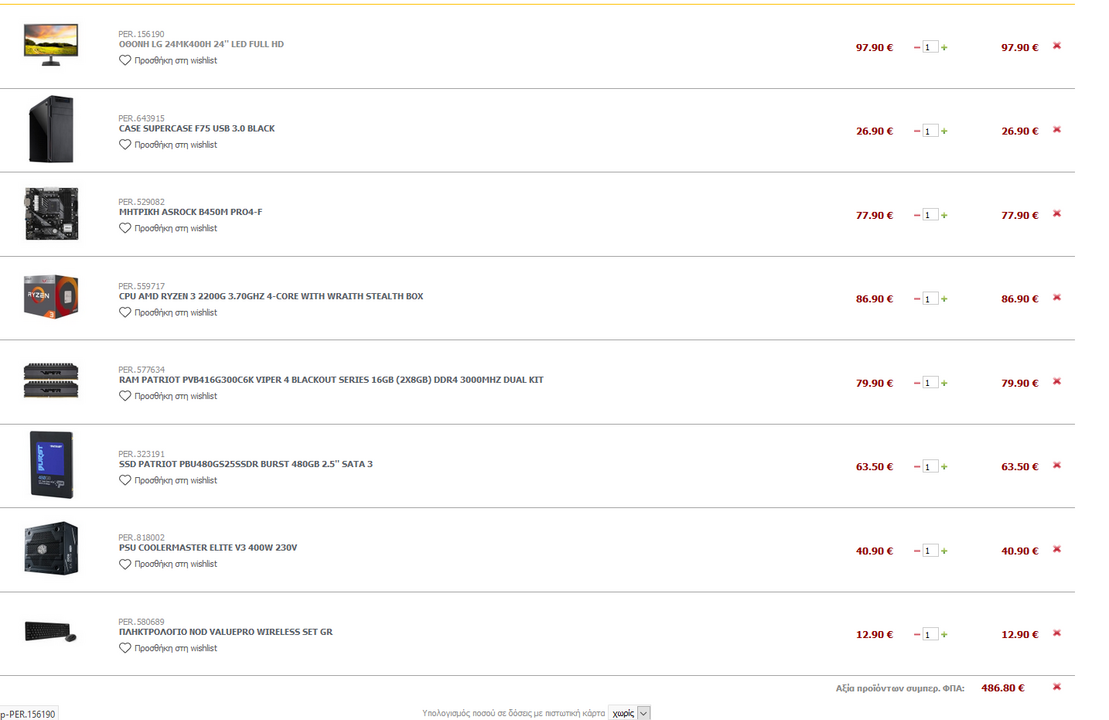Remove the Coolermaster Elite V3 PSU from cart
Viewport: 1109px width, 720px height.
1057,550
